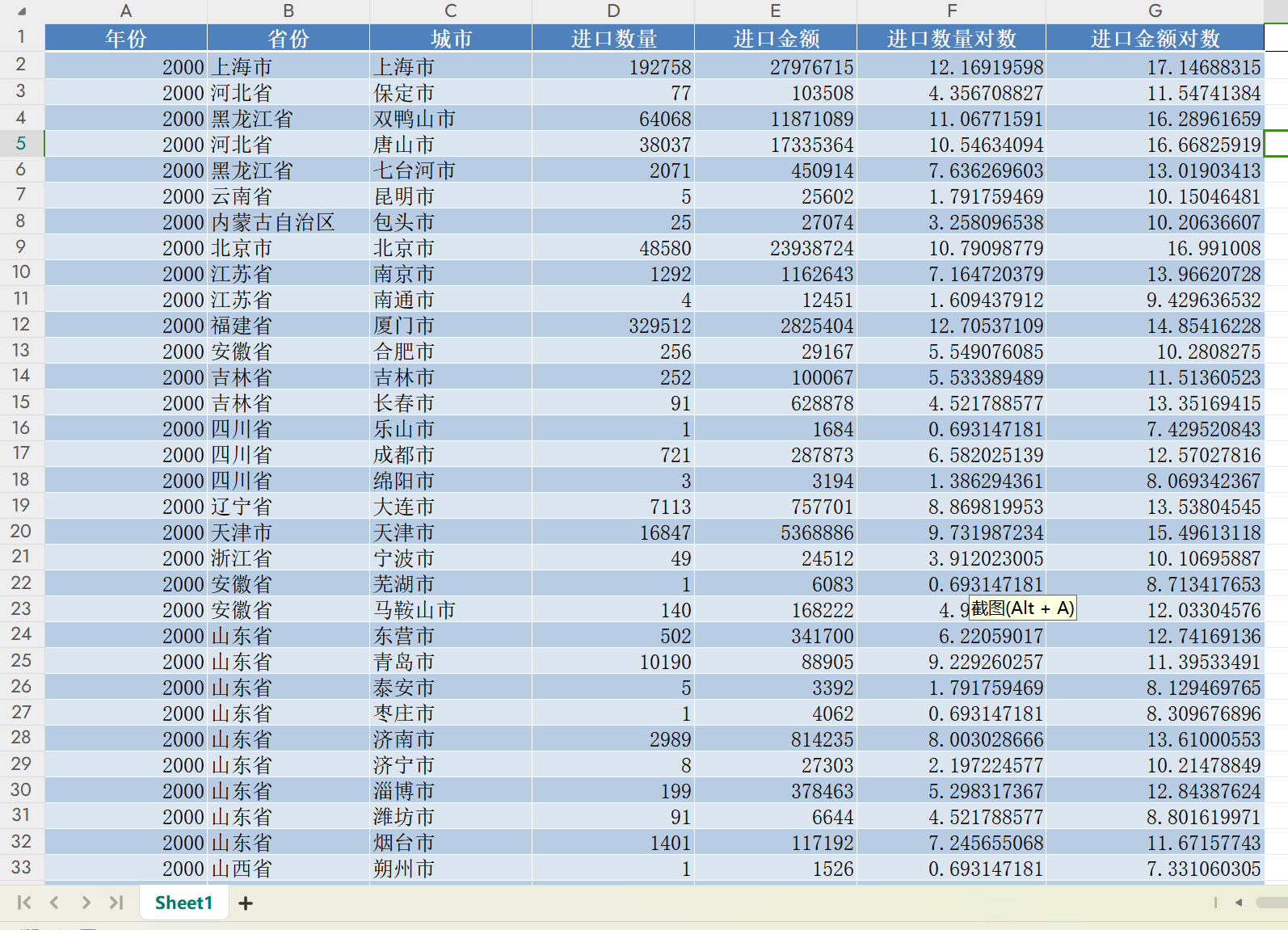Open the Sheet1 tab
Screen dimensions: 1288x930
point(183,903)
